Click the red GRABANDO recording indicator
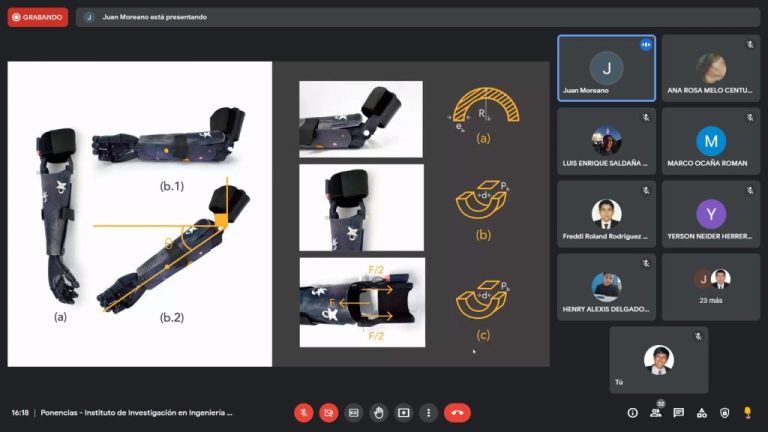This screenshot has width=768, height=432. click(x=38, y=17)
